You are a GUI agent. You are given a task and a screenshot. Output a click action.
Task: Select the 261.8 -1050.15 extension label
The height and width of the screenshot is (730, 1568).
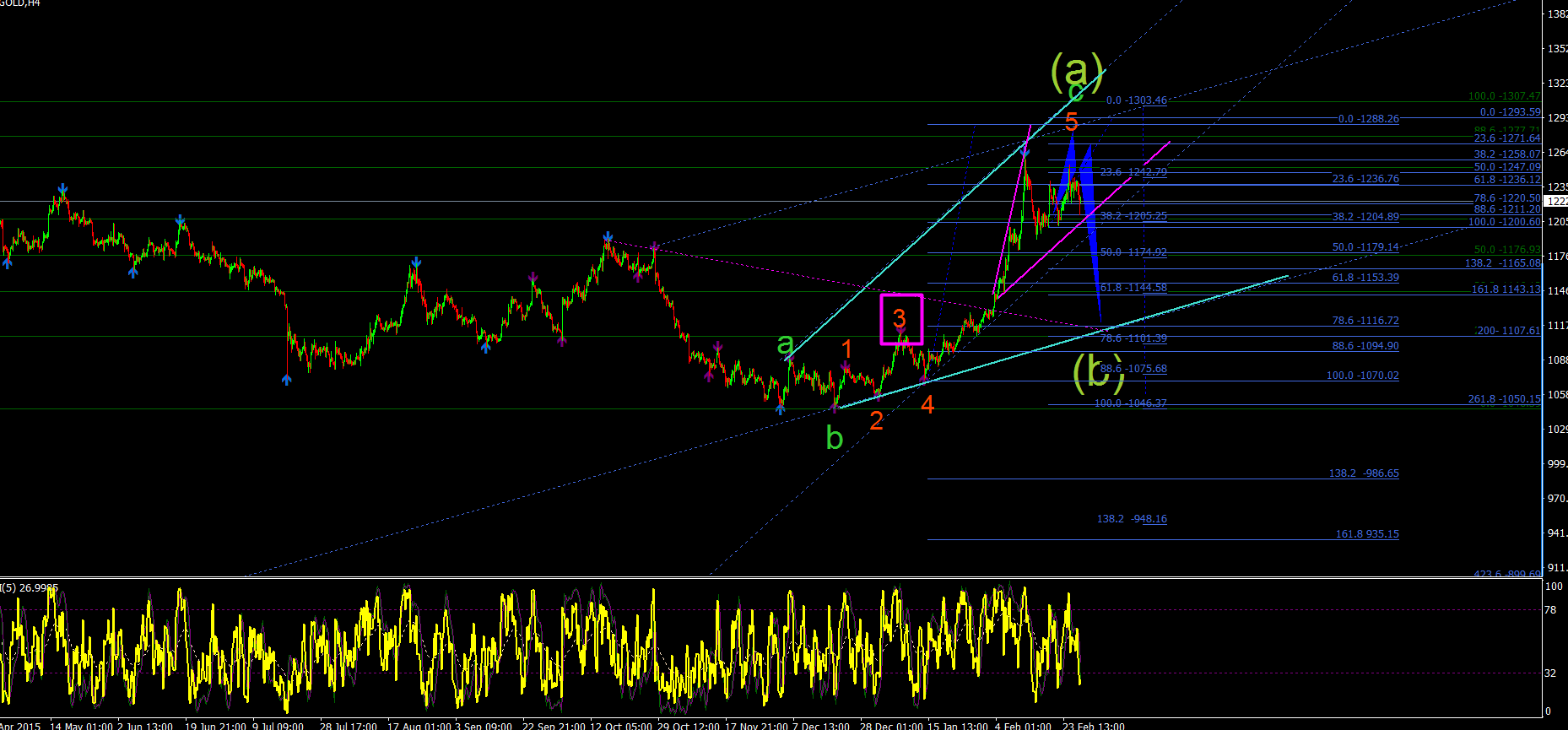coord(1505,399)
